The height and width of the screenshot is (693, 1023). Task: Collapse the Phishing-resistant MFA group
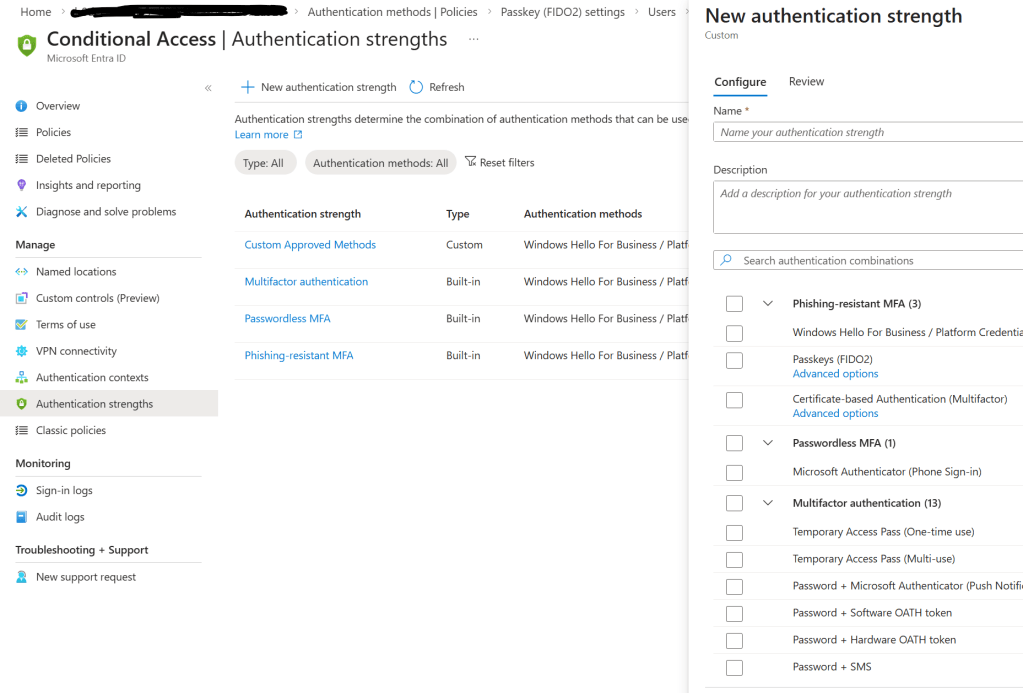coord(768,304)
